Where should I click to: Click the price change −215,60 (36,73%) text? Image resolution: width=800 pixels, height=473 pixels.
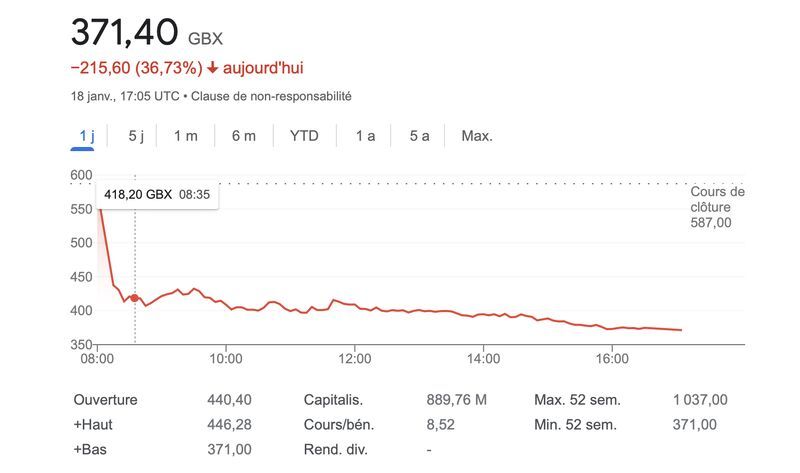[135, 68]
